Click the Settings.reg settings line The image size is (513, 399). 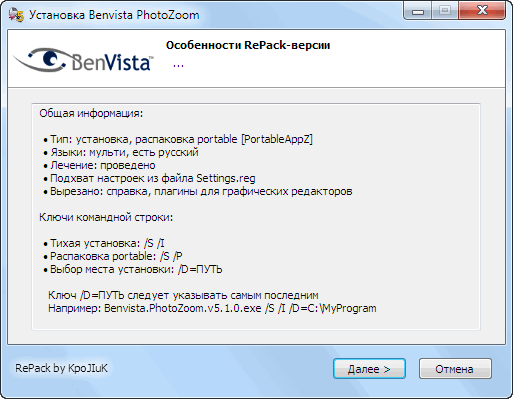coord(149,178)
